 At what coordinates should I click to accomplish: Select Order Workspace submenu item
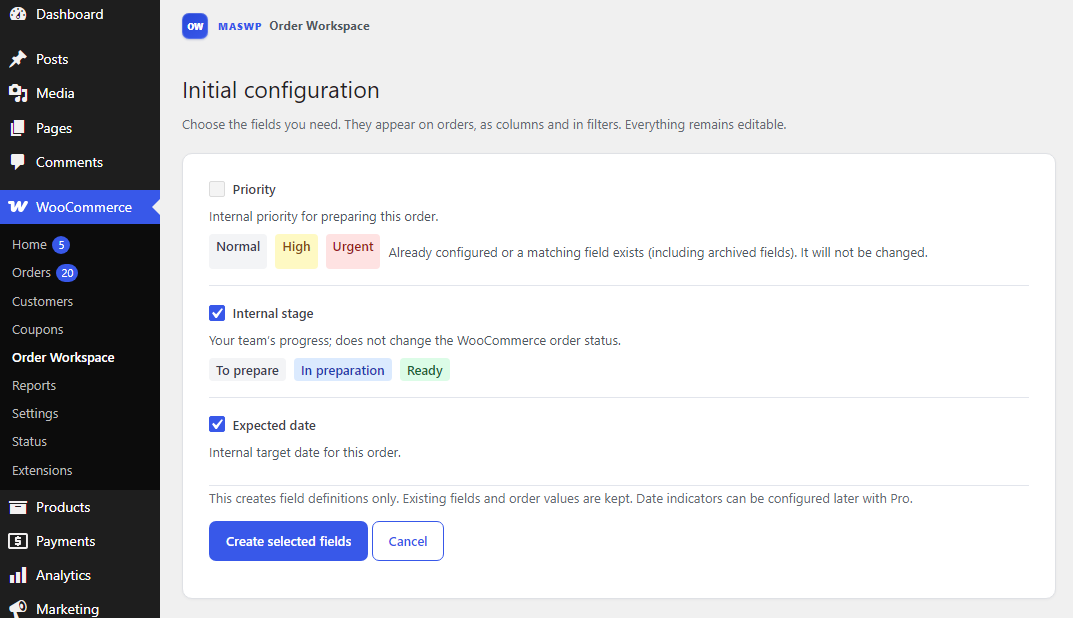[63, 357]
